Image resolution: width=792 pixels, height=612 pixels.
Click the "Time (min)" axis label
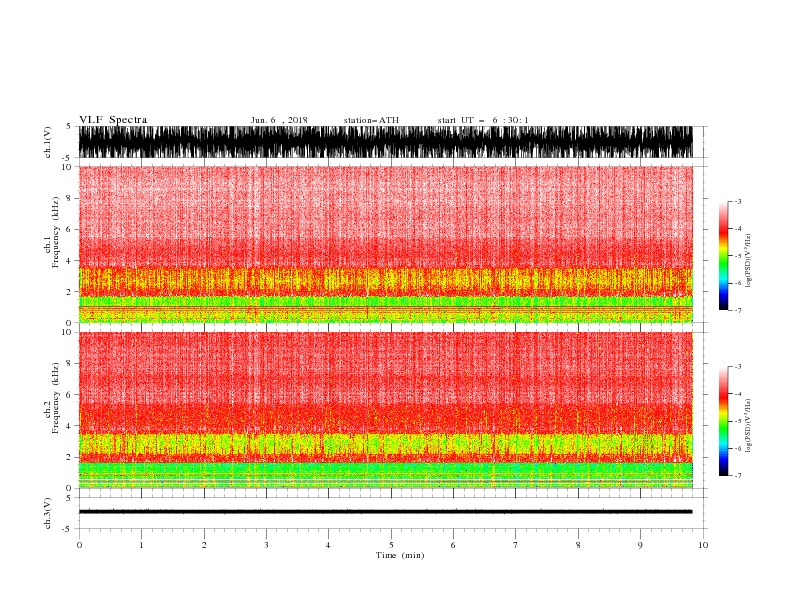pos(400,555)
